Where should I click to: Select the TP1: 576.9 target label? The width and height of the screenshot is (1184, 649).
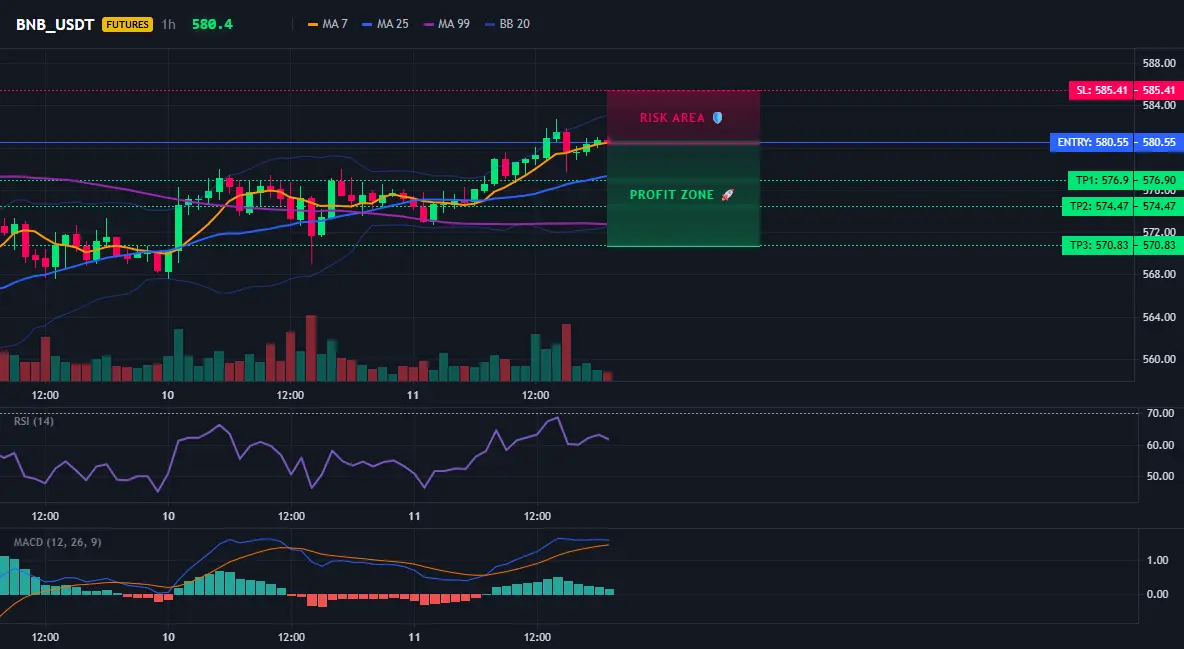[1102, 181]
